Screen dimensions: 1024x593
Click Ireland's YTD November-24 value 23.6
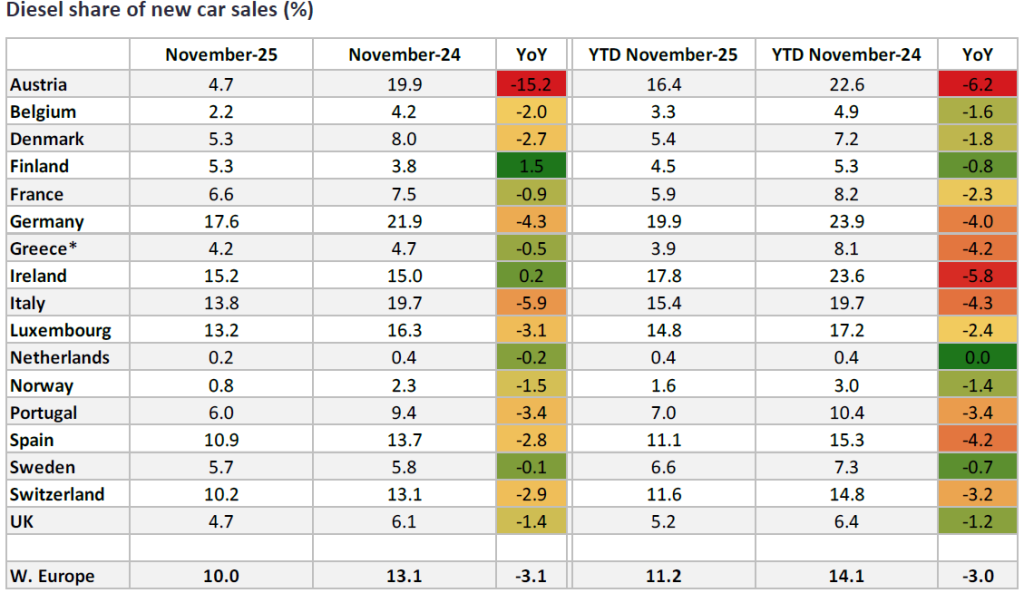846,276
